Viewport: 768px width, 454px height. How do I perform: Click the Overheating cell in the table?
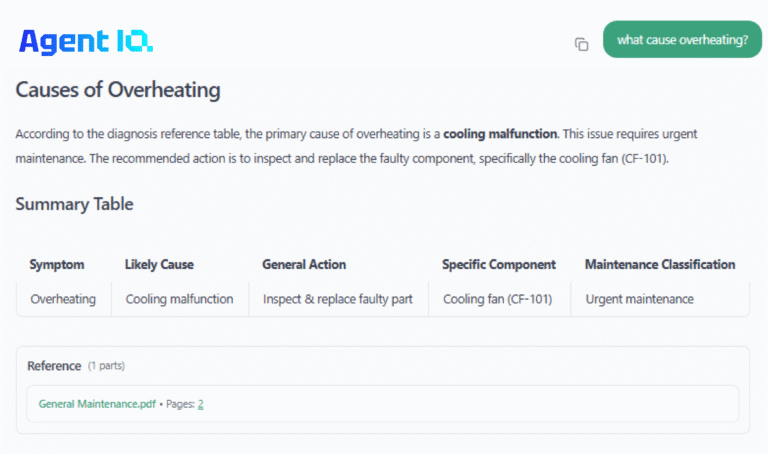[x=63, y=299]
